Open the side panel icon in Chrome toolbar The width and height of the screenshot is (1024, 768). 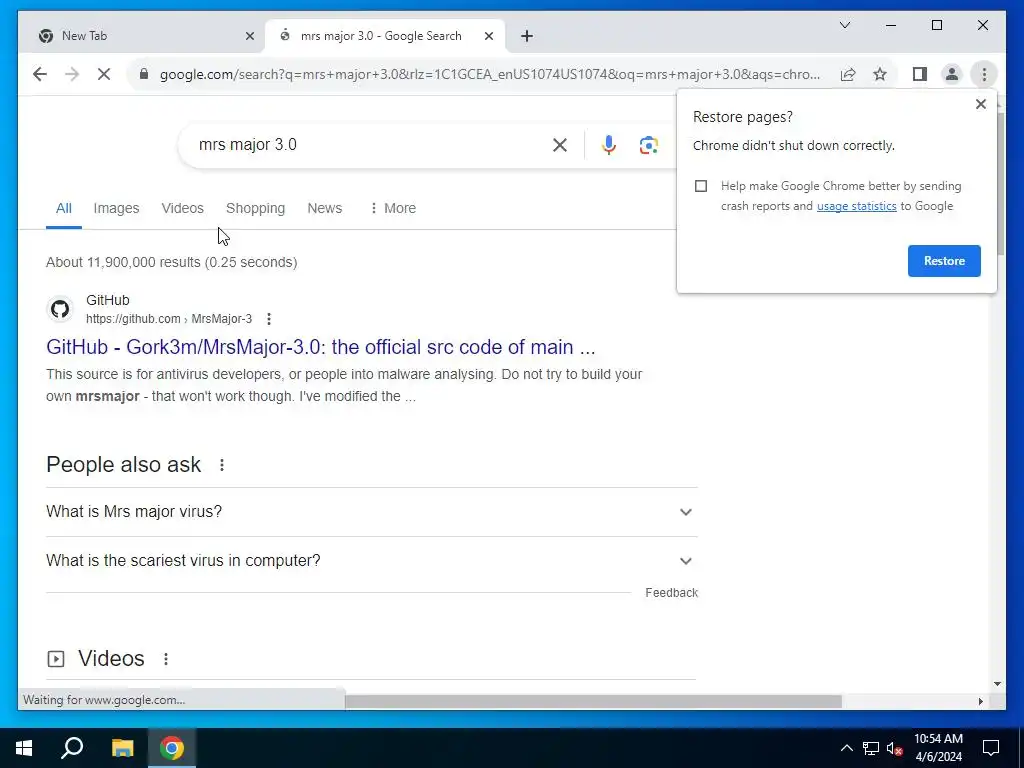click(x=920, y=74)
